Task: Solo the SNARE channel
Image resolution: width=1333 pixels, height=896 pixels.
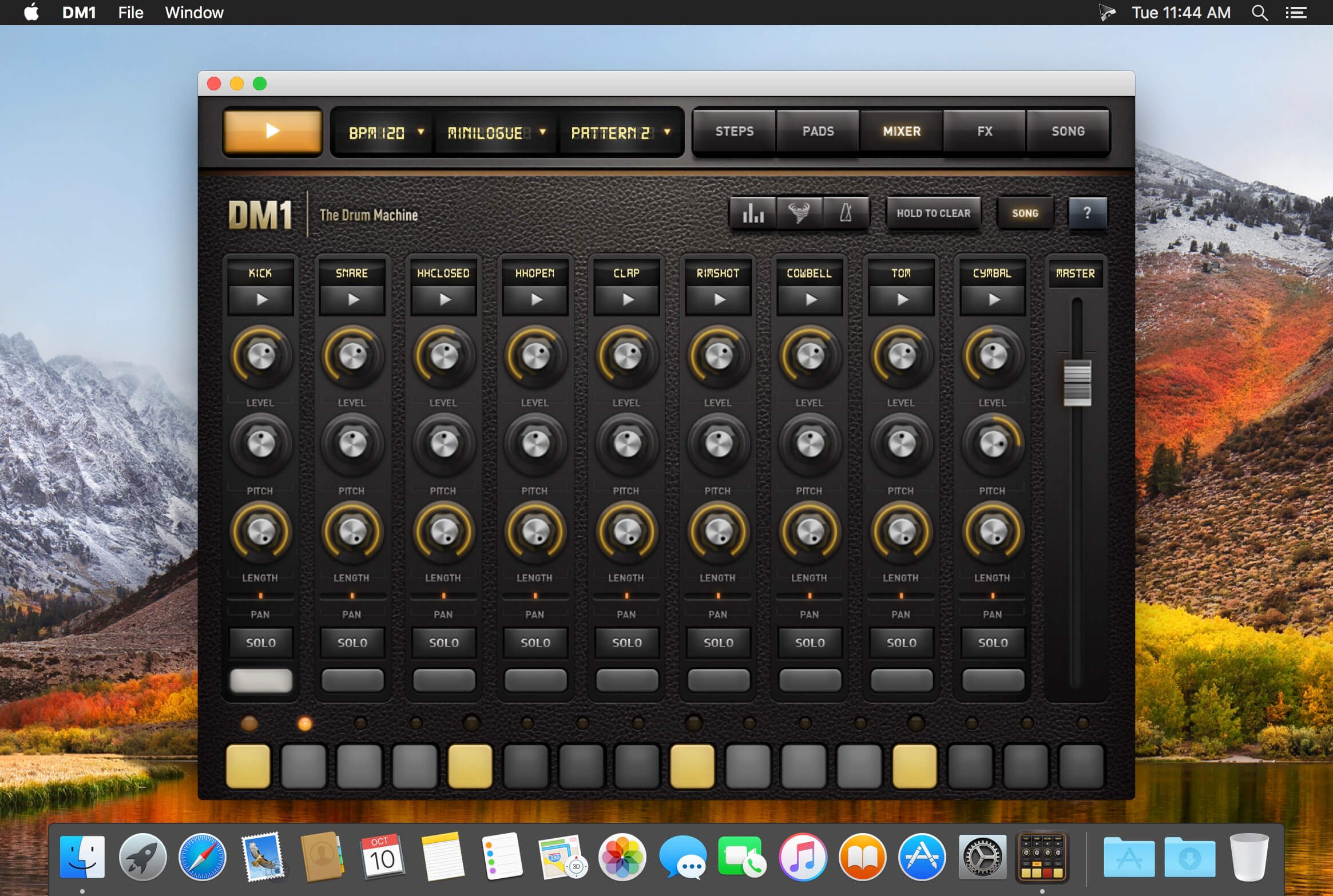Action: point(352,643)
